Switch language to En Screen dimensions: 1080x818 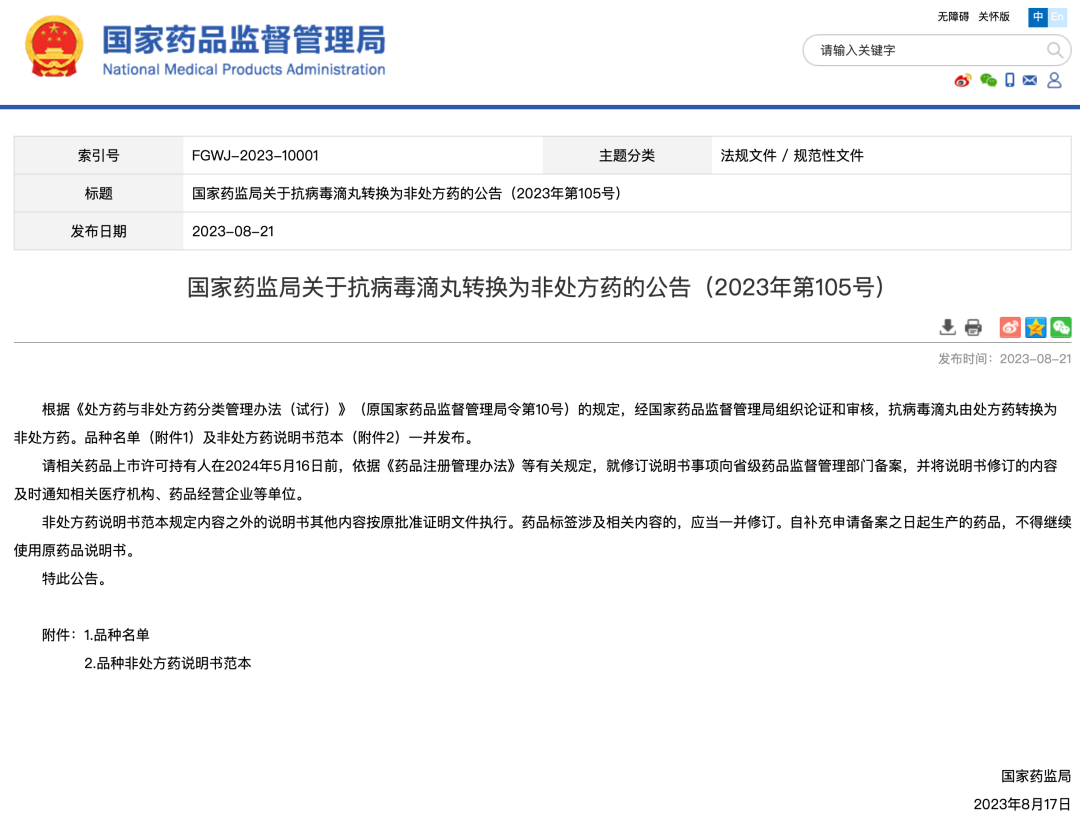coord(1057,17)
